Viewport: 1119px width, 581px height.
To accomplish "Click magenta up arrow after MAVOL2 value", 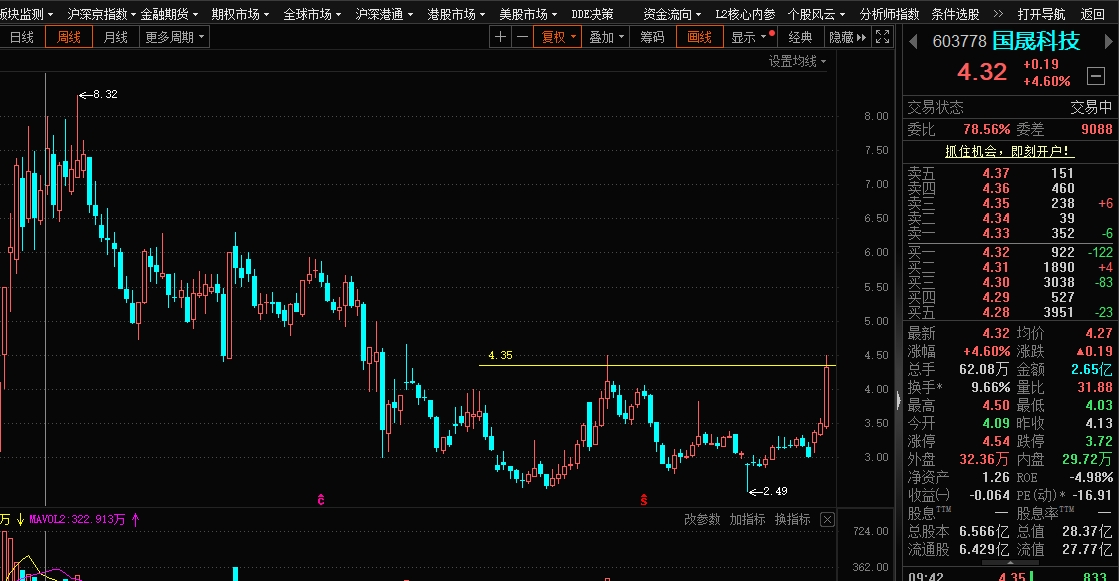I will pos(136,520).
